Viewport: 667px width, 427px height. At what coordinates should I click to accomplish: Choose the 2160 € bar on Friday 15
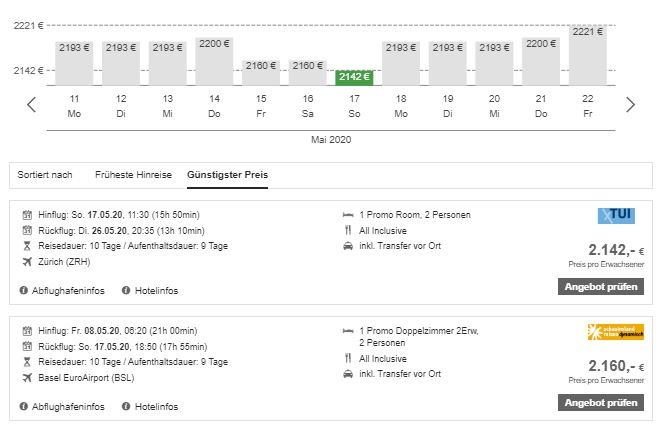[261, 72]
